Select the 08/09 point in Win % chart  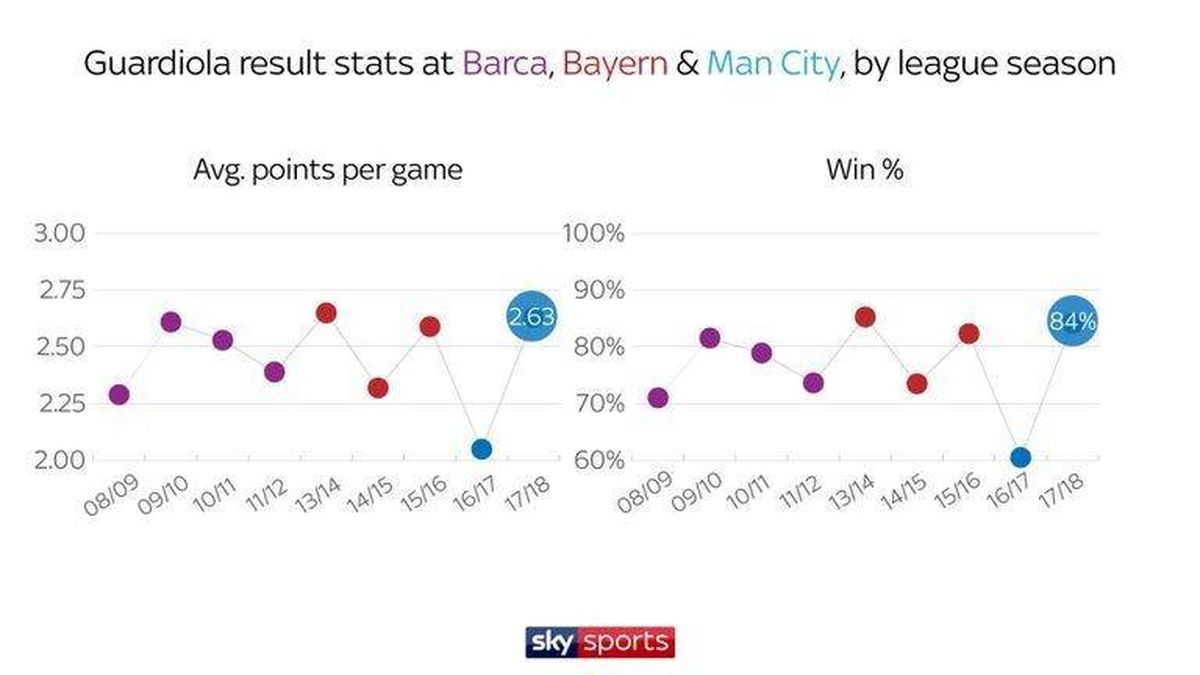pos(657,398)
